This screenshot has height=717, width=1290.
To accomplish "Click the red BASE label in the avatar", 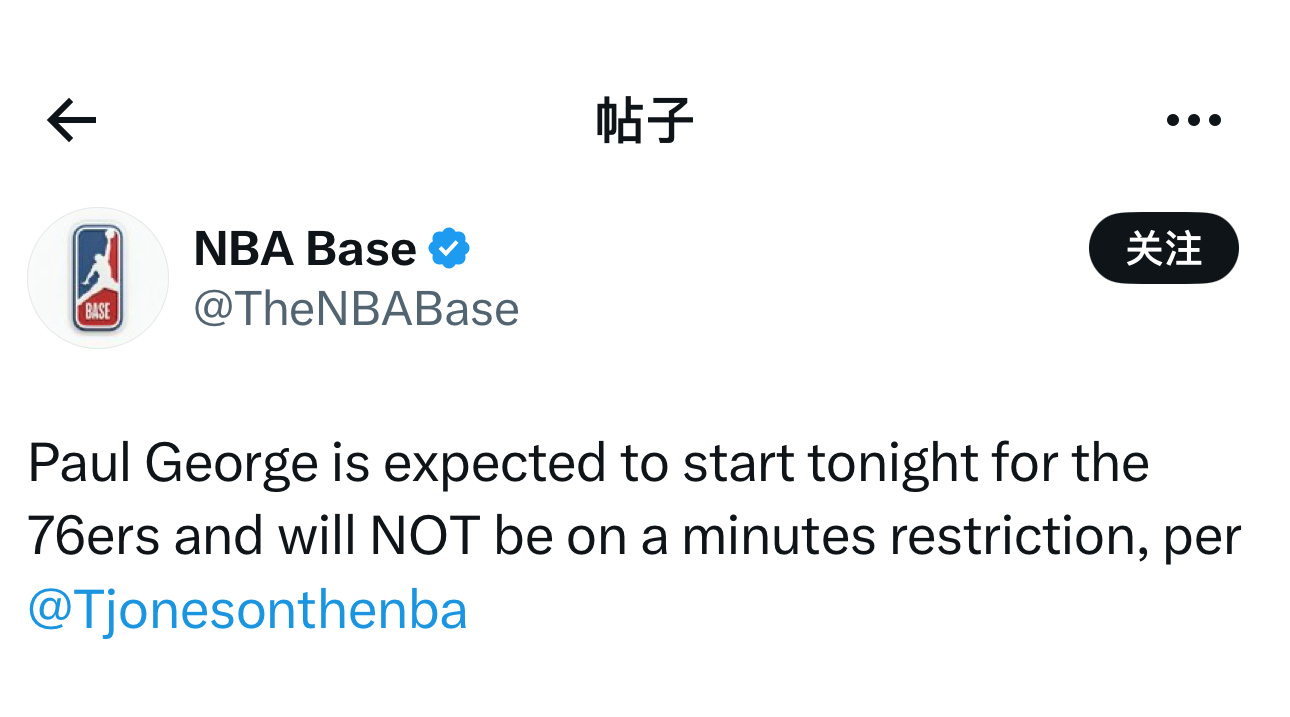I will (98, 310).
